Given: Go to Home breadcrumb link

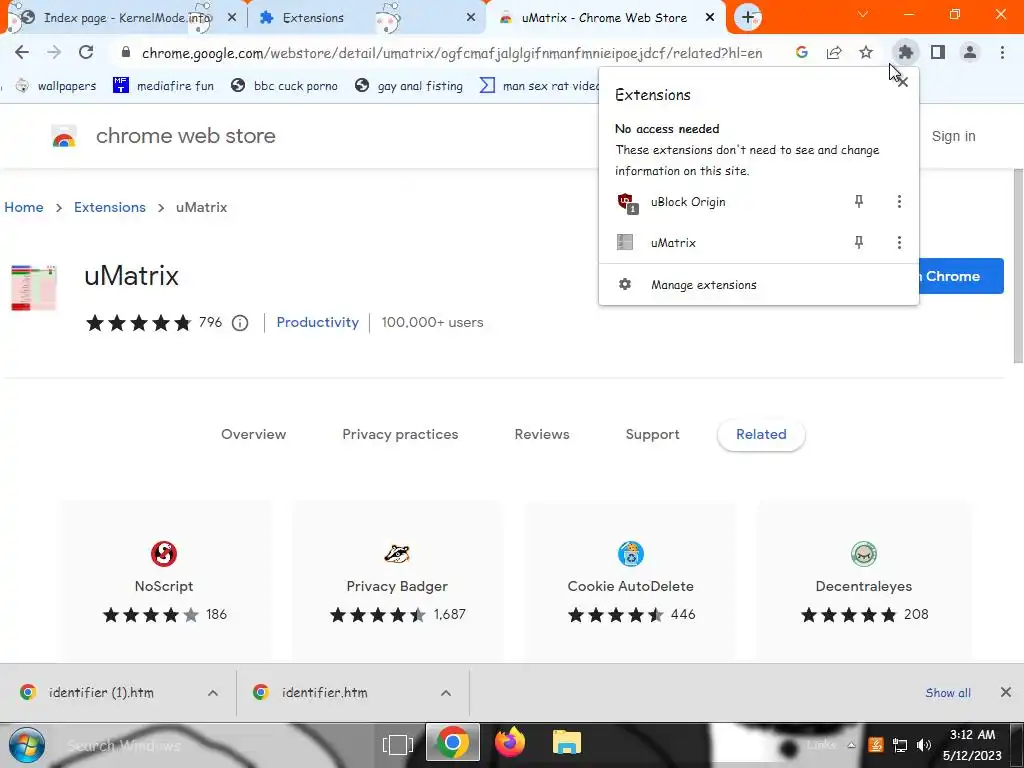Looking at the screenshot, I should click(24, 207).
